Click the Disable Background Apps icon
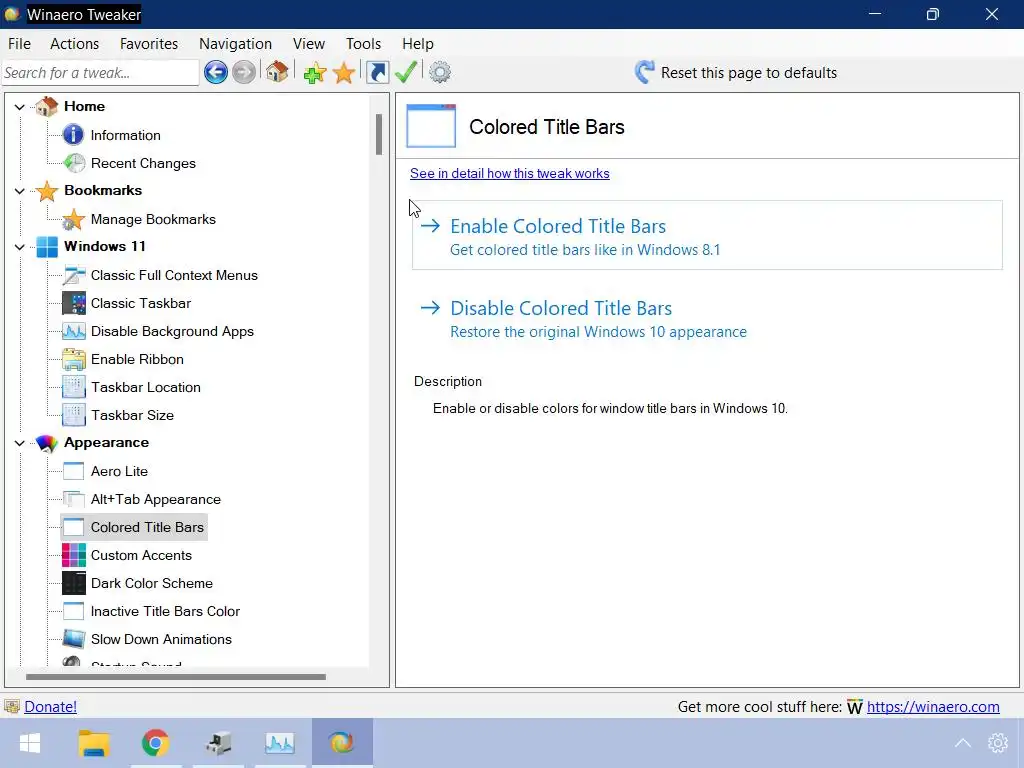 click(x=74, y=332)
